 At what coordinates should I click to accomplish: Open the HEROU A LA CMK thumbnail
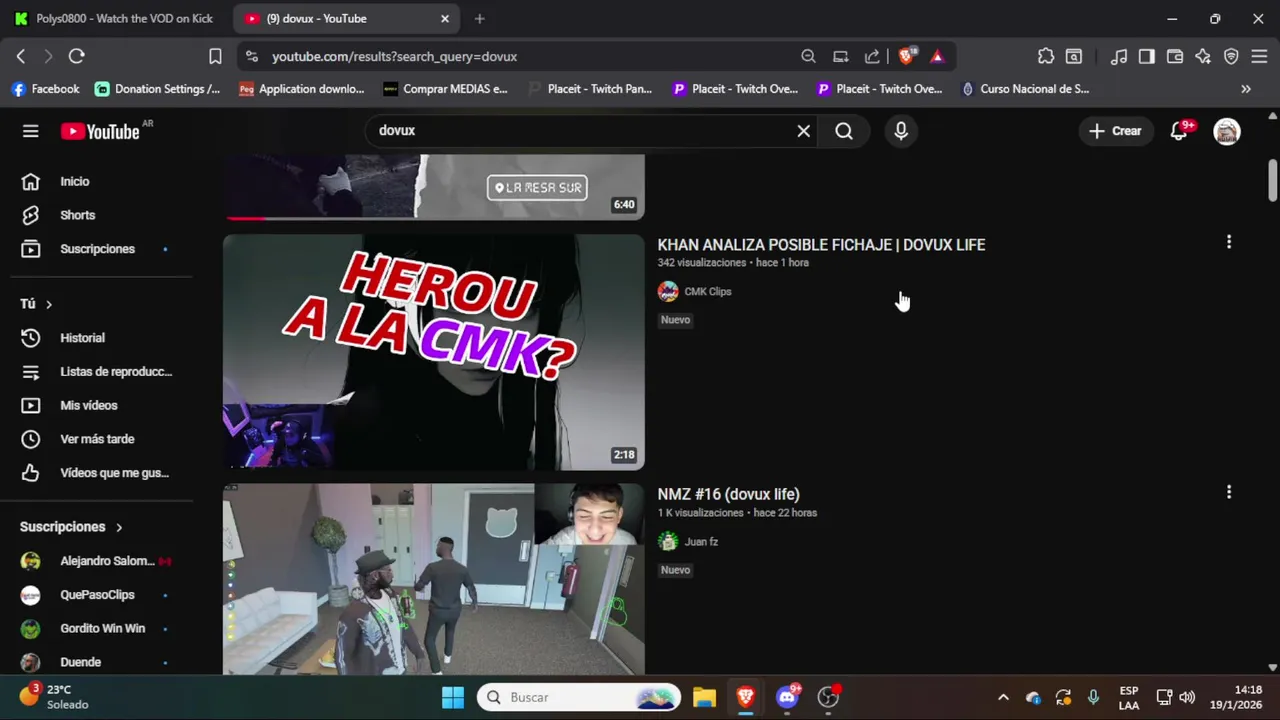pyautogui.click(x=434, y=352)
